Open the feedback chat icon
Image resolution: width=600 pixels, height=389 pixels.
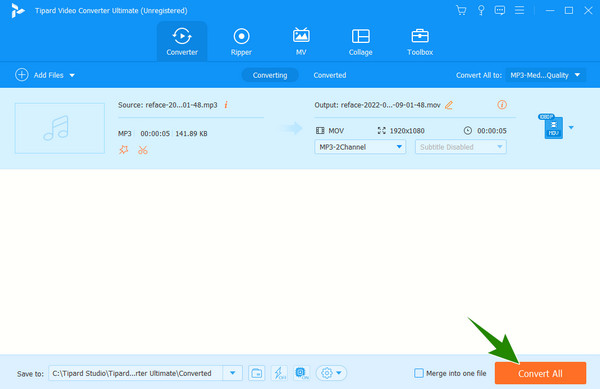pyautogui.click(x=499, y=10)
